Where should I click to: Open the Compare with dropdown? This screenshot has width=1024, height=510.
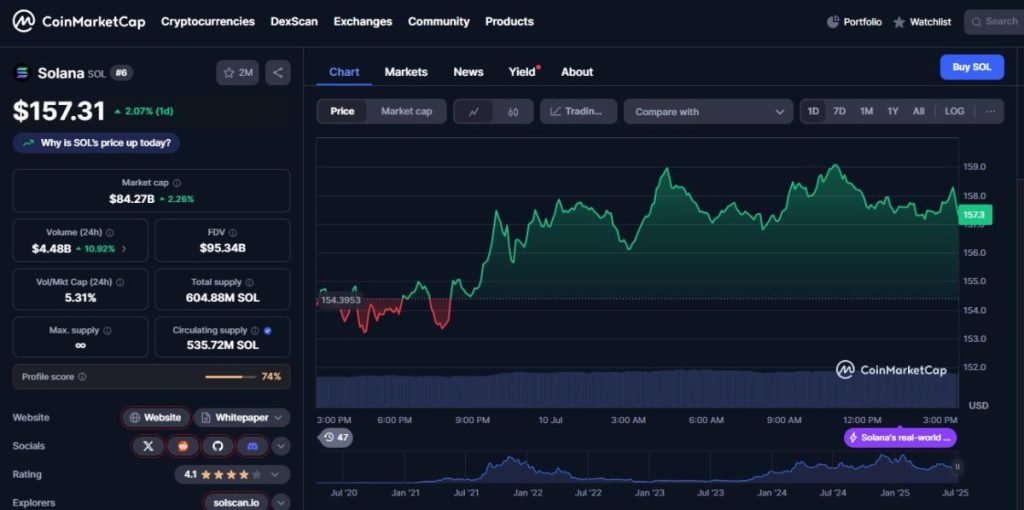708,111
